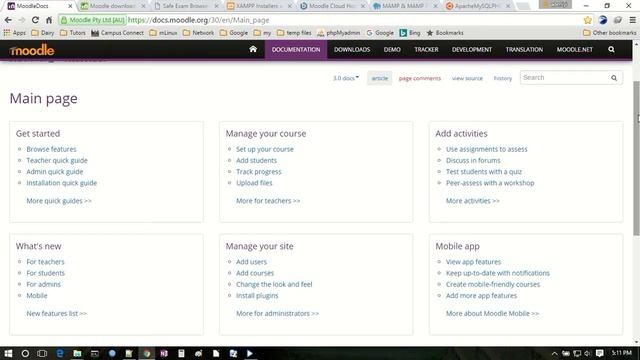This screenshot has height=360, width=640.
Task: Click the browser address bar
Action: coord(318,20)
